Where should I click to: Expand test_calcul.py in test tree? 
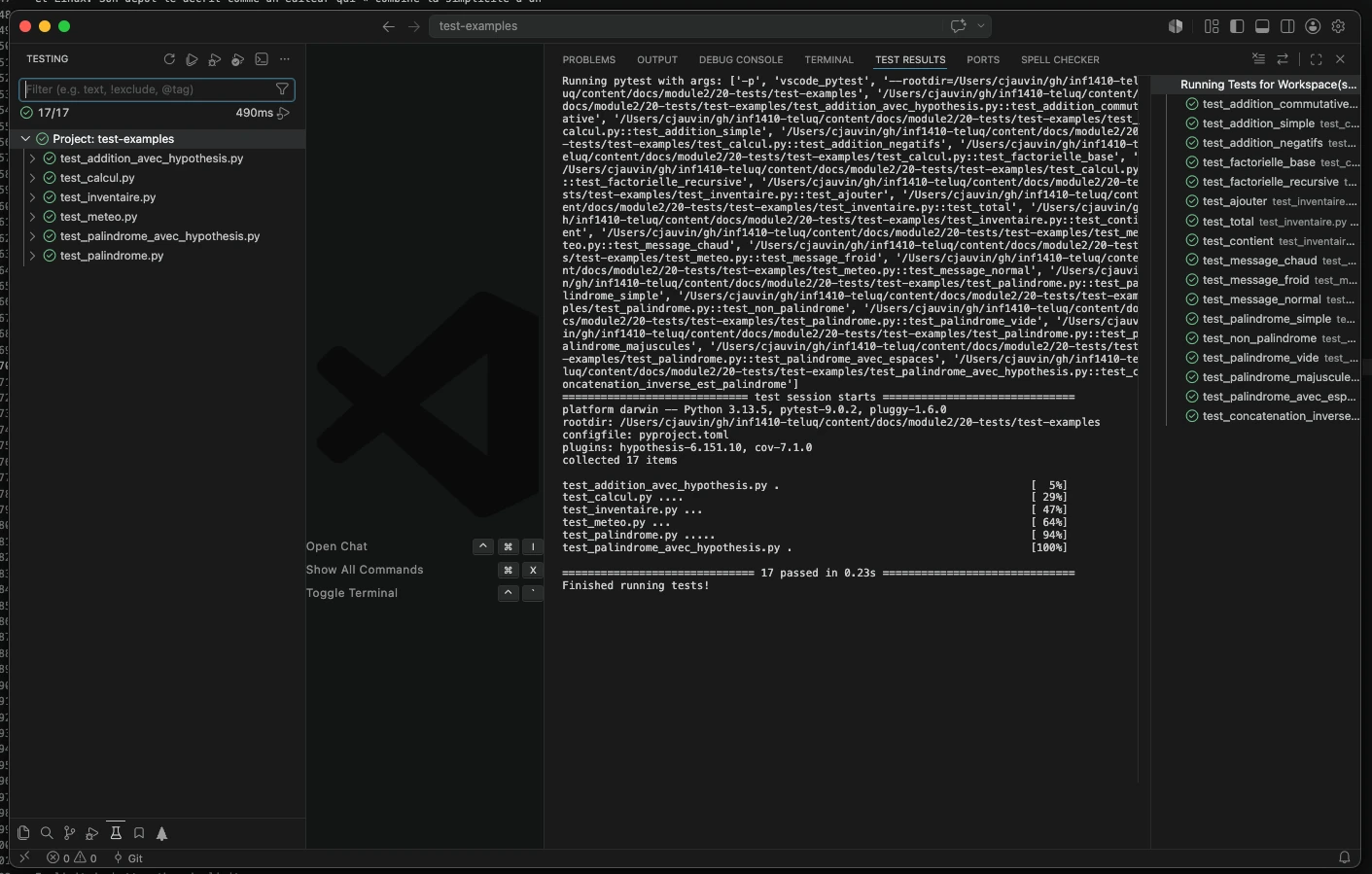tap(33, 178)
